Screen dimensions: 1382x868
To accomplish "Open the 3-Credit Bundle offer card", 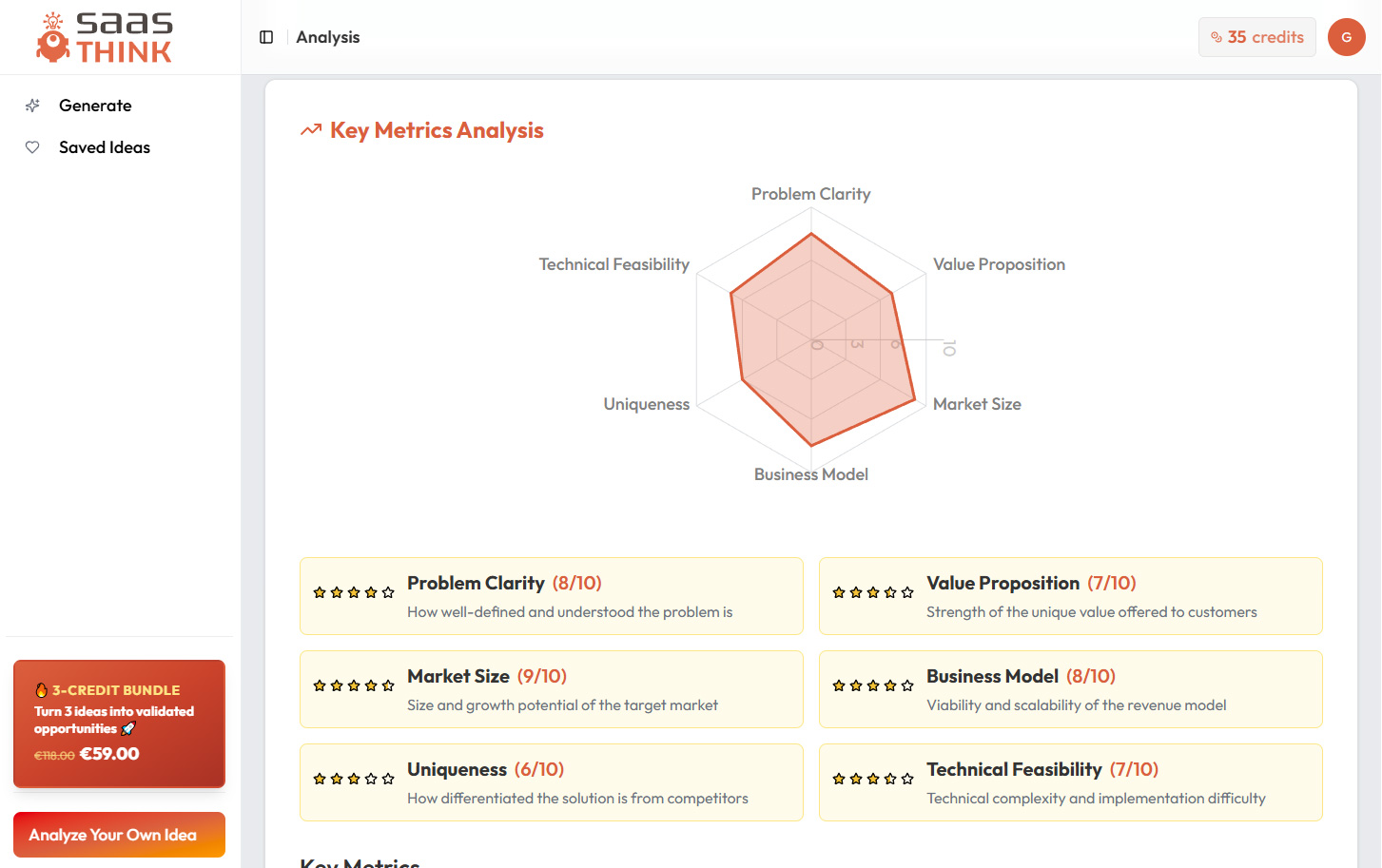I will pos(119,723).
